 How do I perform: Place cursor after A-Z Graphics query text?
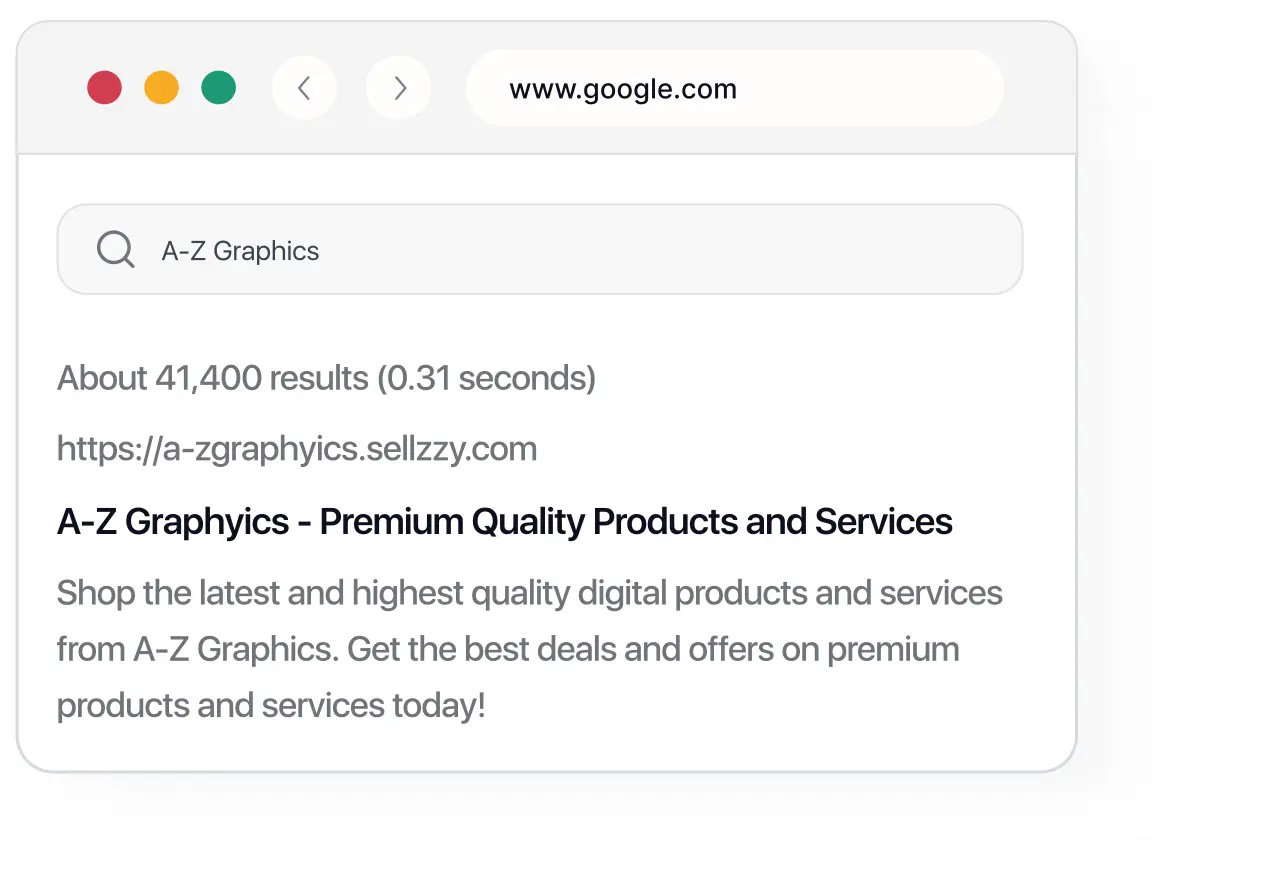pos(322,250)
